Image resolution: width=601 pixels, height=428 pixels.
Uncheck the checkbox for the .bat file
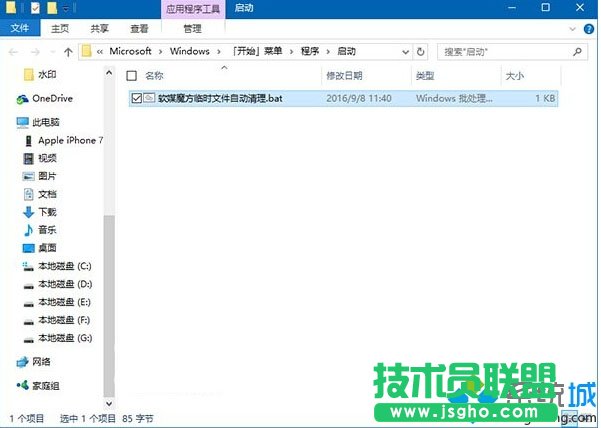pyautogui.click(x=136, y=98)
